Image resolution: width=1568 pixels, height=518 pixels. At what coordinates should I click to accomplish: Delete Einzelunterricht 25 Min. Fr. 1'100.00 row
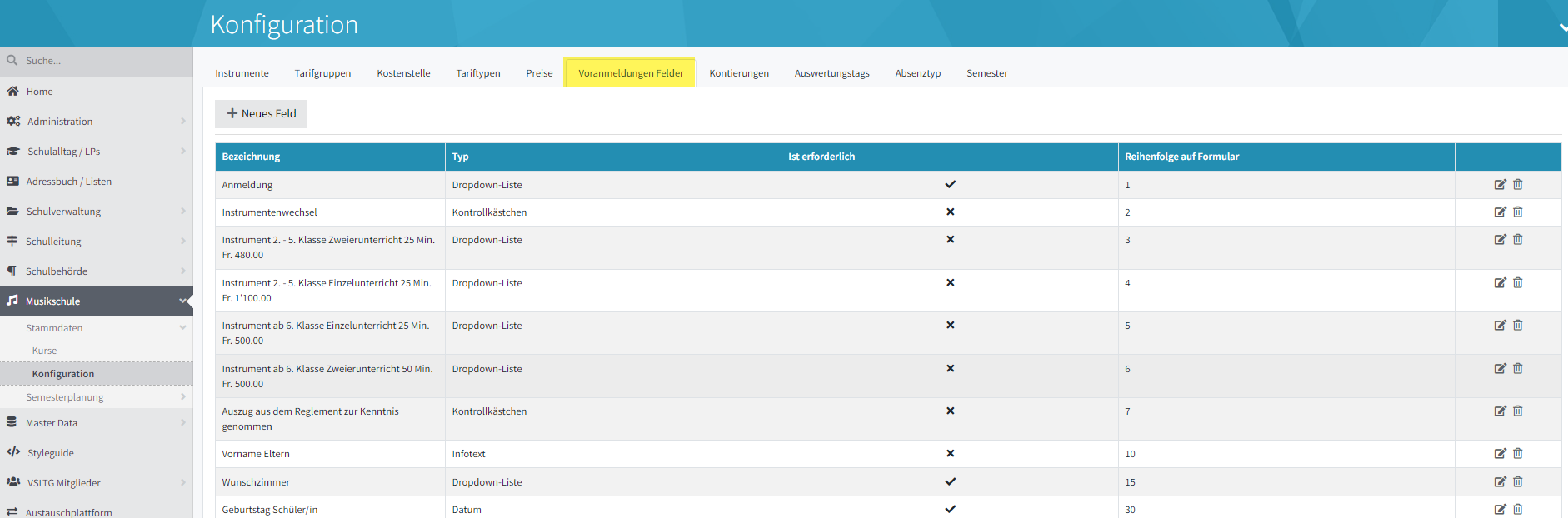[1518, 283]
